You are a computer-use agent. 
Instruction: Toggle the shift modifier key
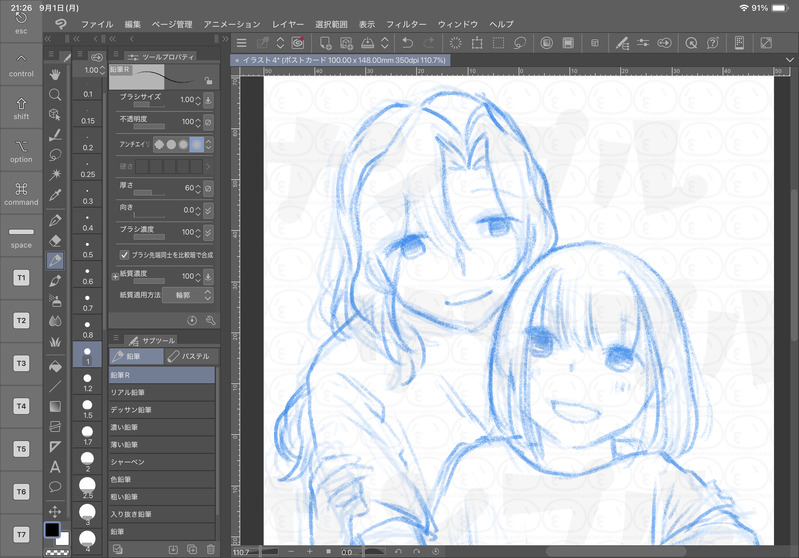pos(21,108)
